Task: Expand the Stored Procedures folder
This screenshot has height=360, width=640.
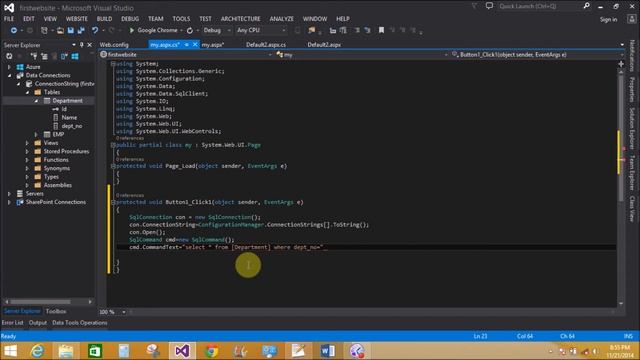Action: pos(27,151)
